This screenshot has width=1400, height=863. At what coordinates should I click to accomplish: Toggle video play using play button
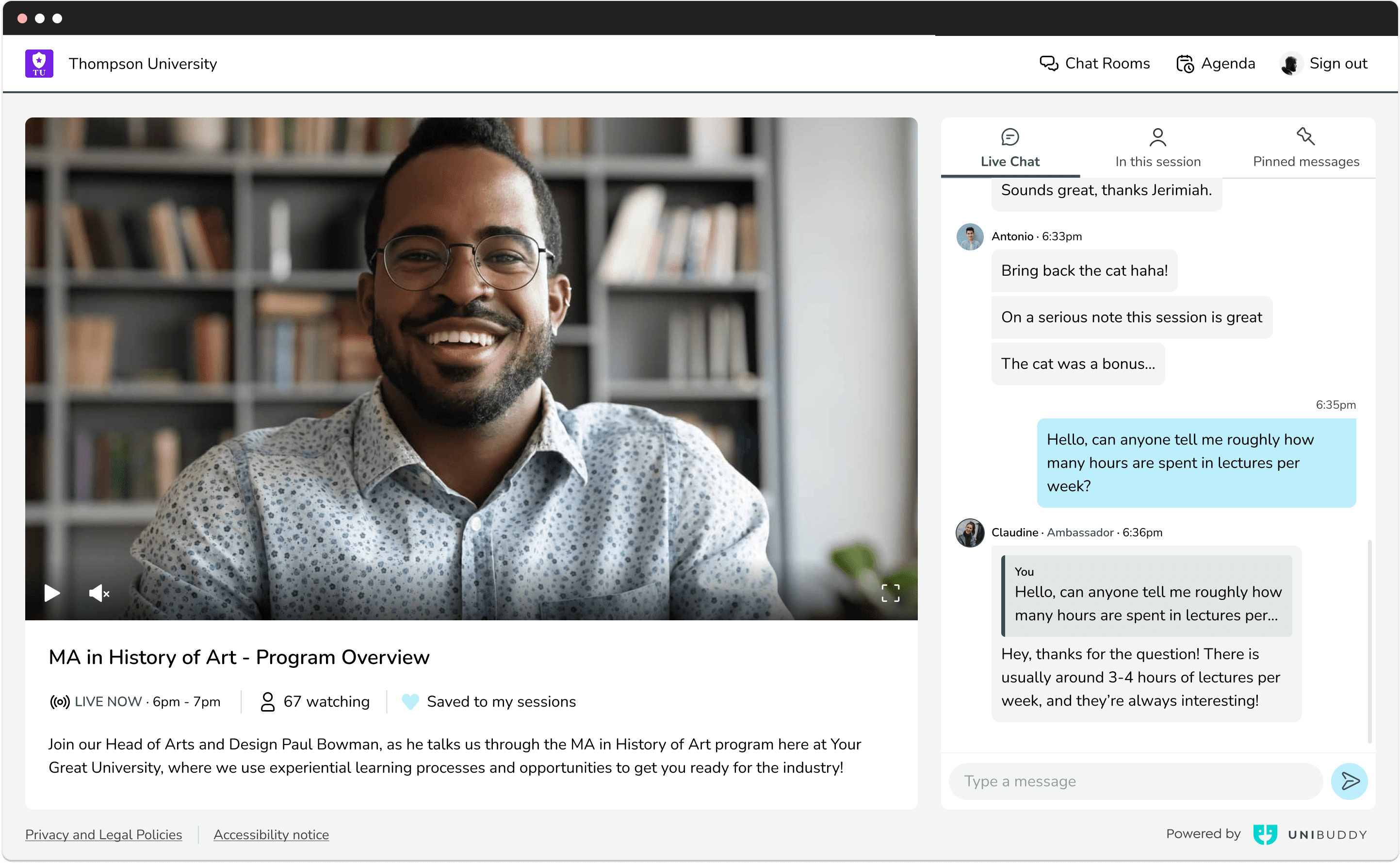(x=51, y=592)
